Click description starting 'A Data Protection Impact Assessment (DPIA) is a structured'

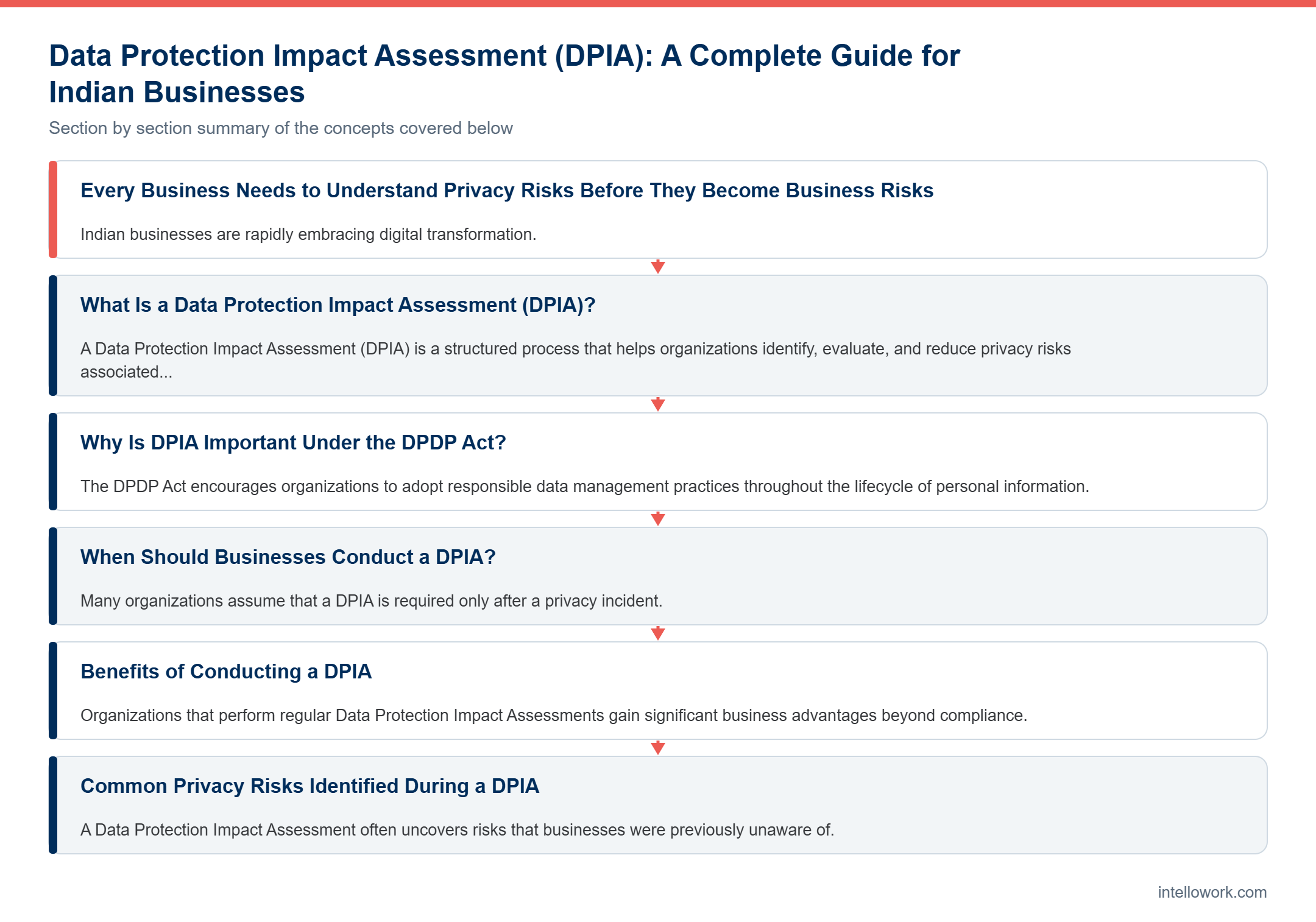(x=576, y=360)
